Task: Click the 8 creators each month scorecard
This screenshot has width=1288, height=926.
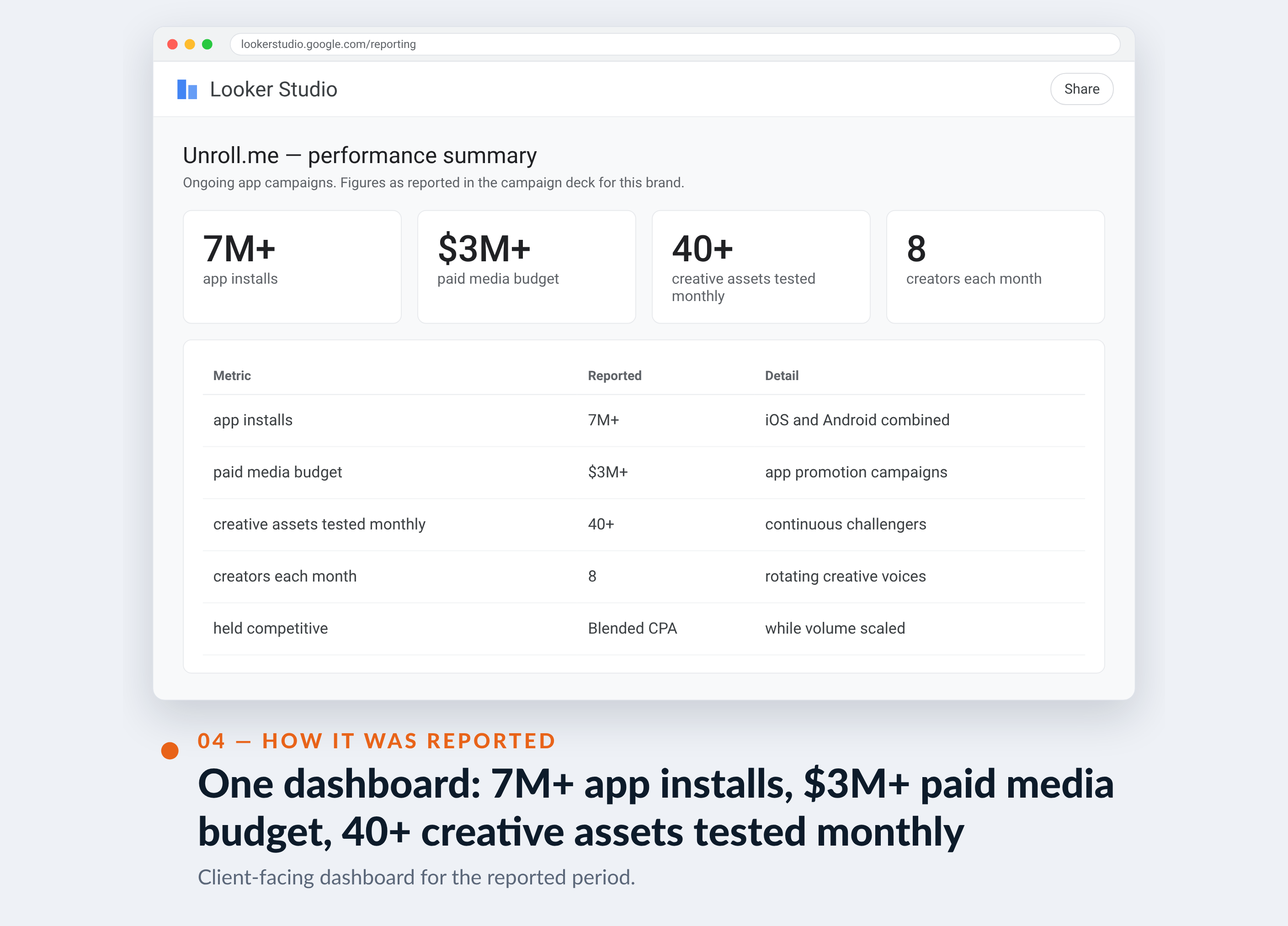Action: [995, 267]
